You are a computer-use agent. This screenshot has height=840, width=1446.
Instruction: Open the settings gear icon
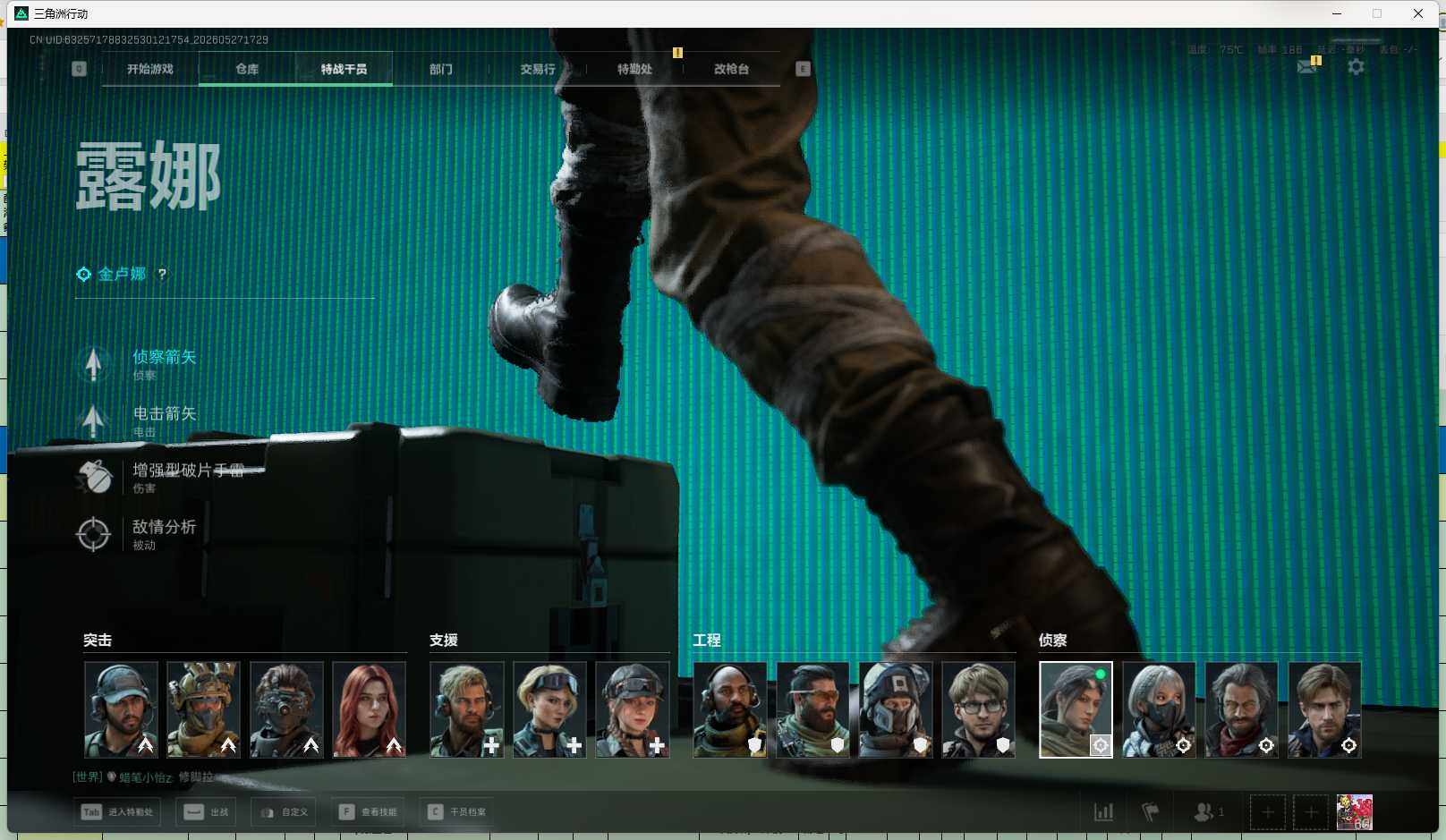[1356, 67]
